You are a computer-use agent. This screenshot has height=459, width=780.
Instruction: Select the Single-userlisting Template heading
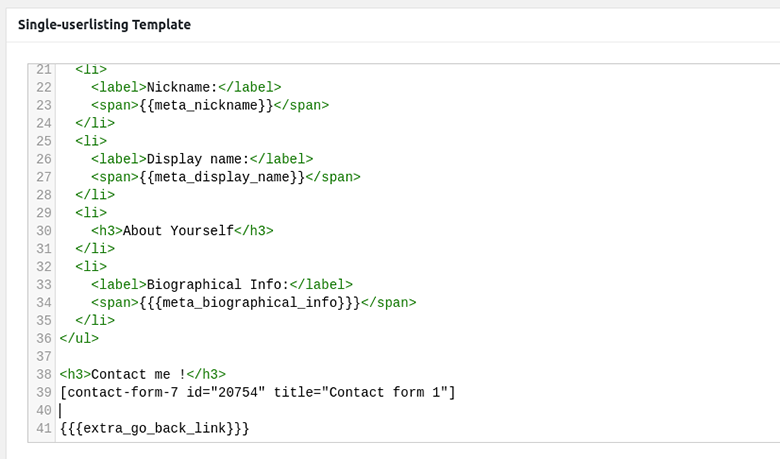point(104,25)
